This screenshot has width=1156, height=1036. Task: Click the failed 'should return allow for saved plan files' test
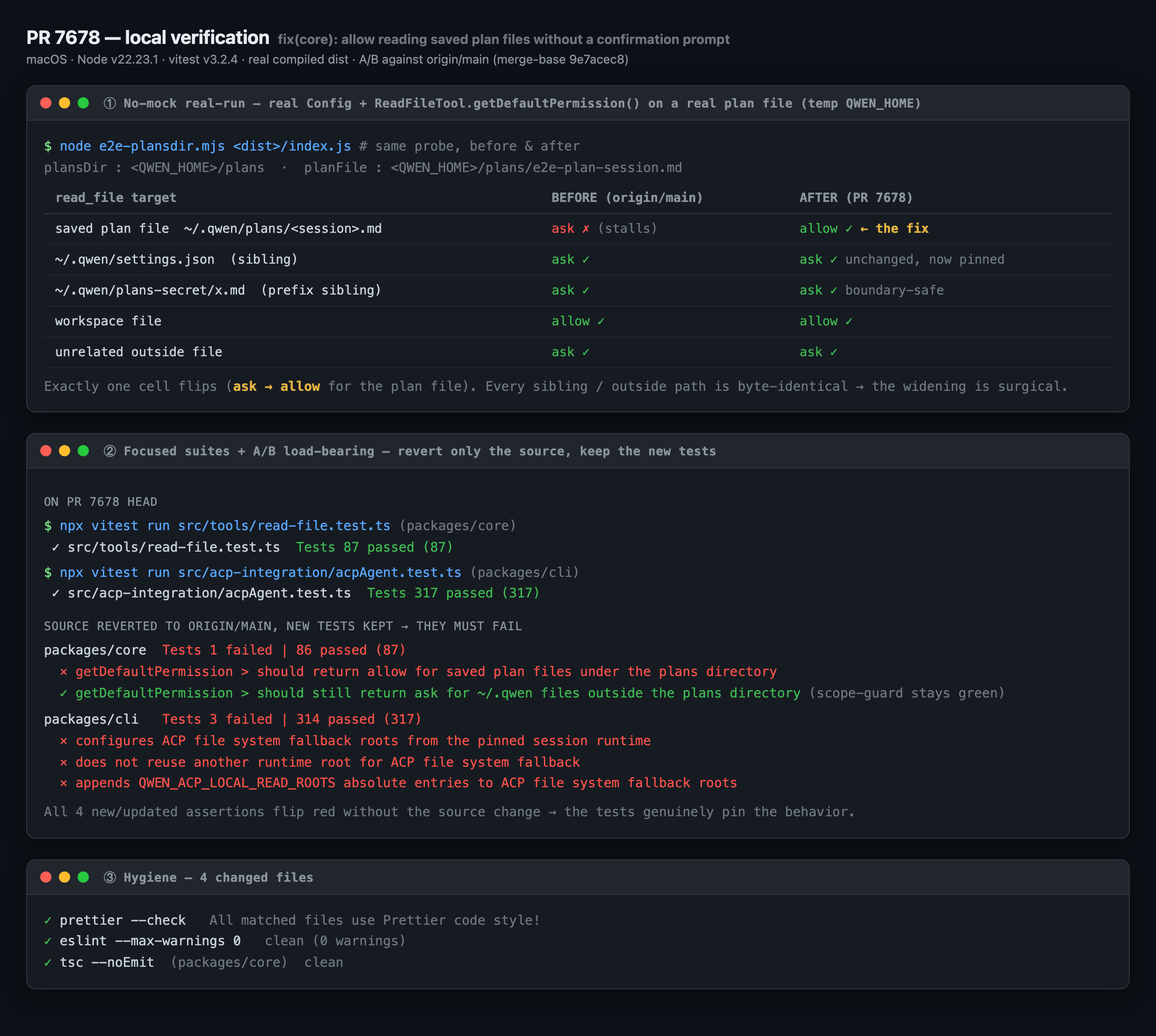point(419,672)
